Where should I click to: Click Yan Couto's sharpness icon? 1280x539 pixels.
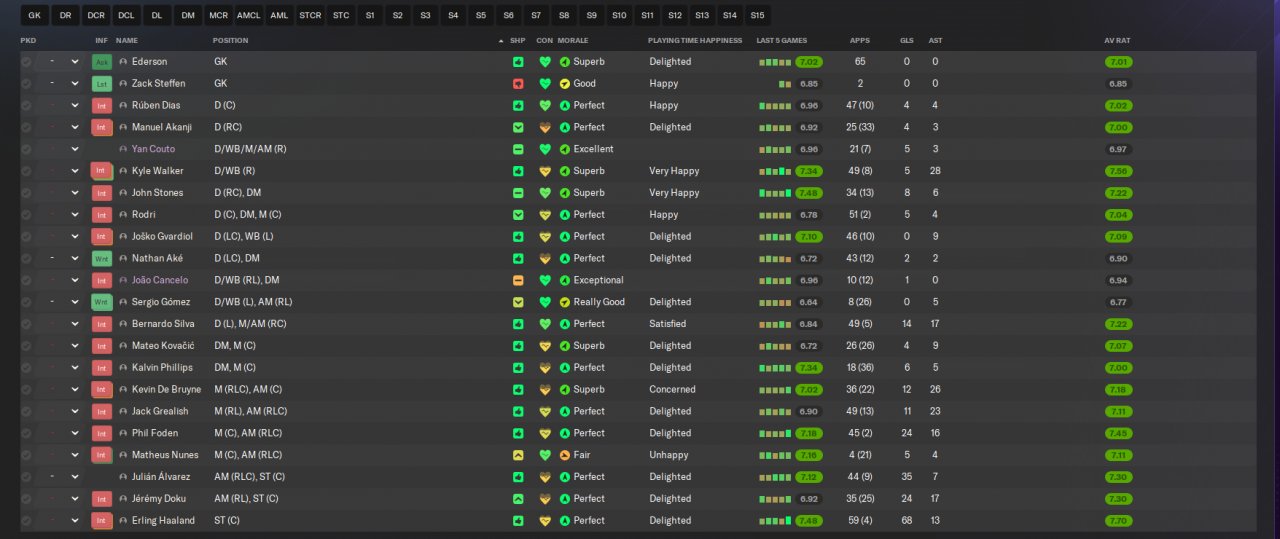518,149
